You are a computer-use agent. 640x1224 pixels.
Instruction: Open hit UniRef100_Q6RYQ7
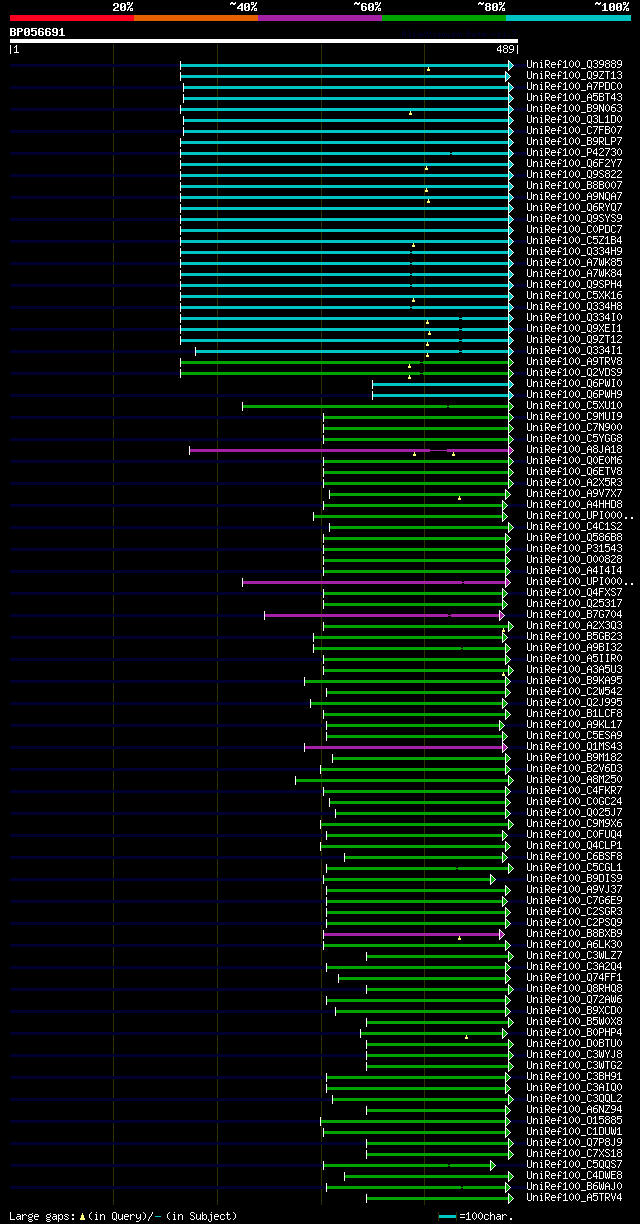pos(574,207)
